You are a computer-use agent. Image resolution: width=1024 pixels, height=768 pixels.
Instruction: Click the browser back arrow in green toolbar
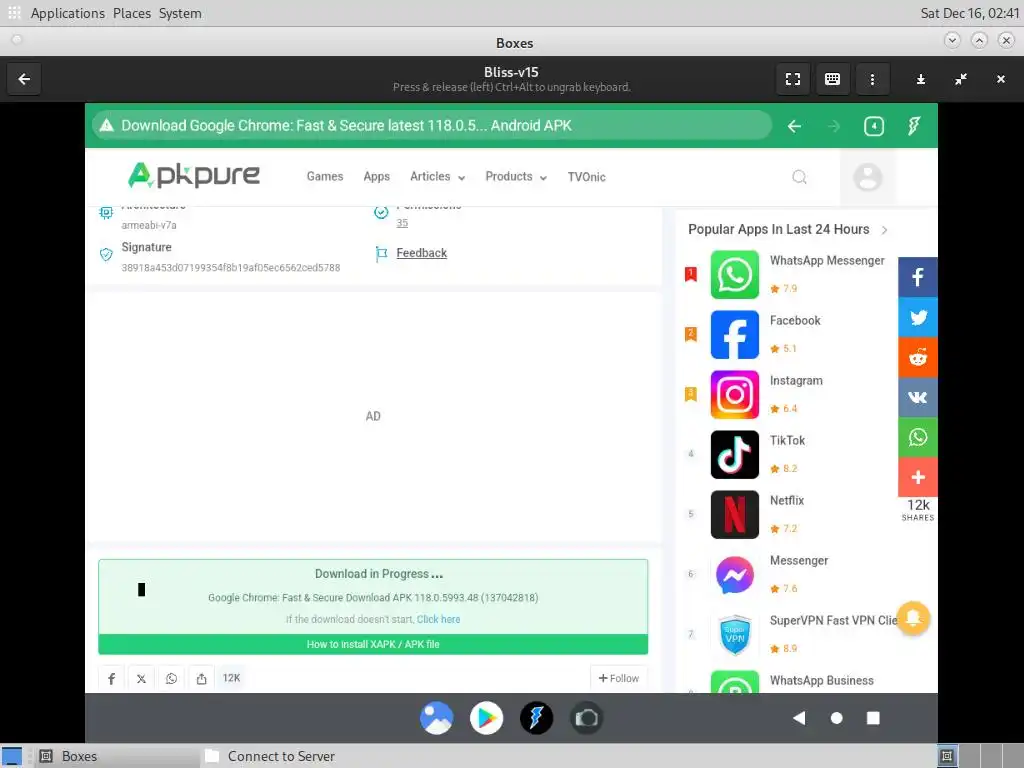pyautogui.click(x=794, y=126)
